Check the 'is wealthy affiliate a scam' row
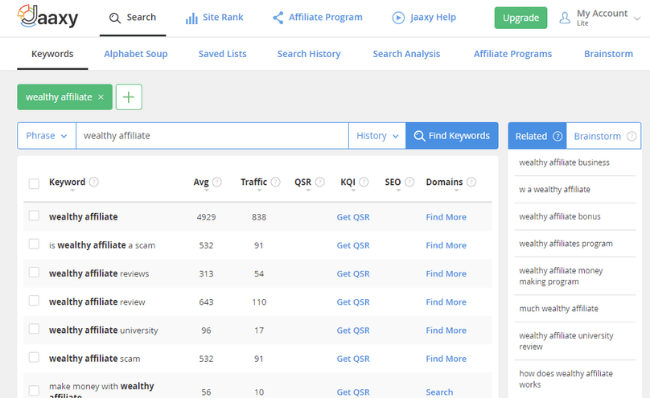This screenshot has height=400, width=650. (34, 244)
